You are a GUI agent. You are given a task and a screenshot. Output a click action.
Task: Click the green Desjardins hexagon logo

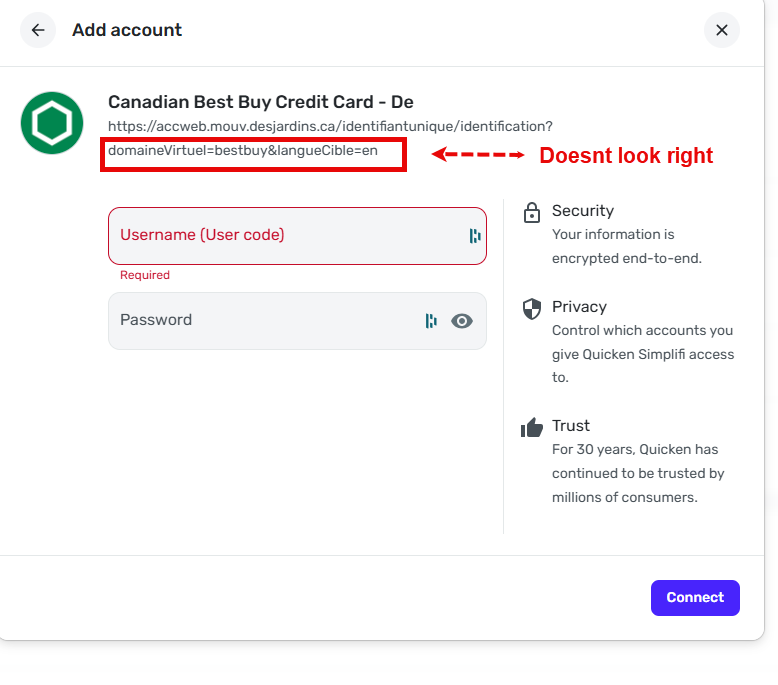pyautogui.click(x=52, y=123)
